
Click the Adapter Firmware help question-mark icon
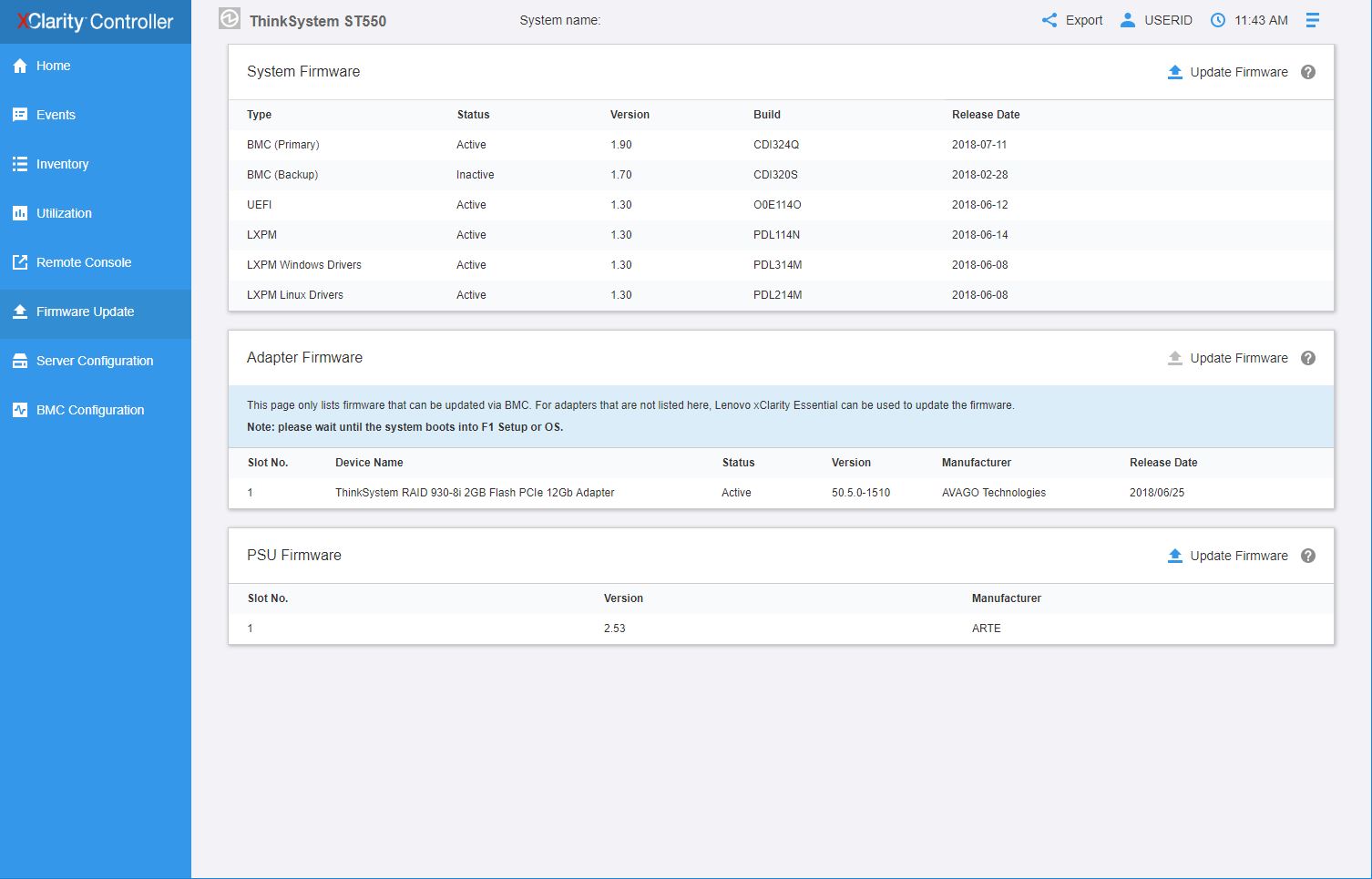1307,358
